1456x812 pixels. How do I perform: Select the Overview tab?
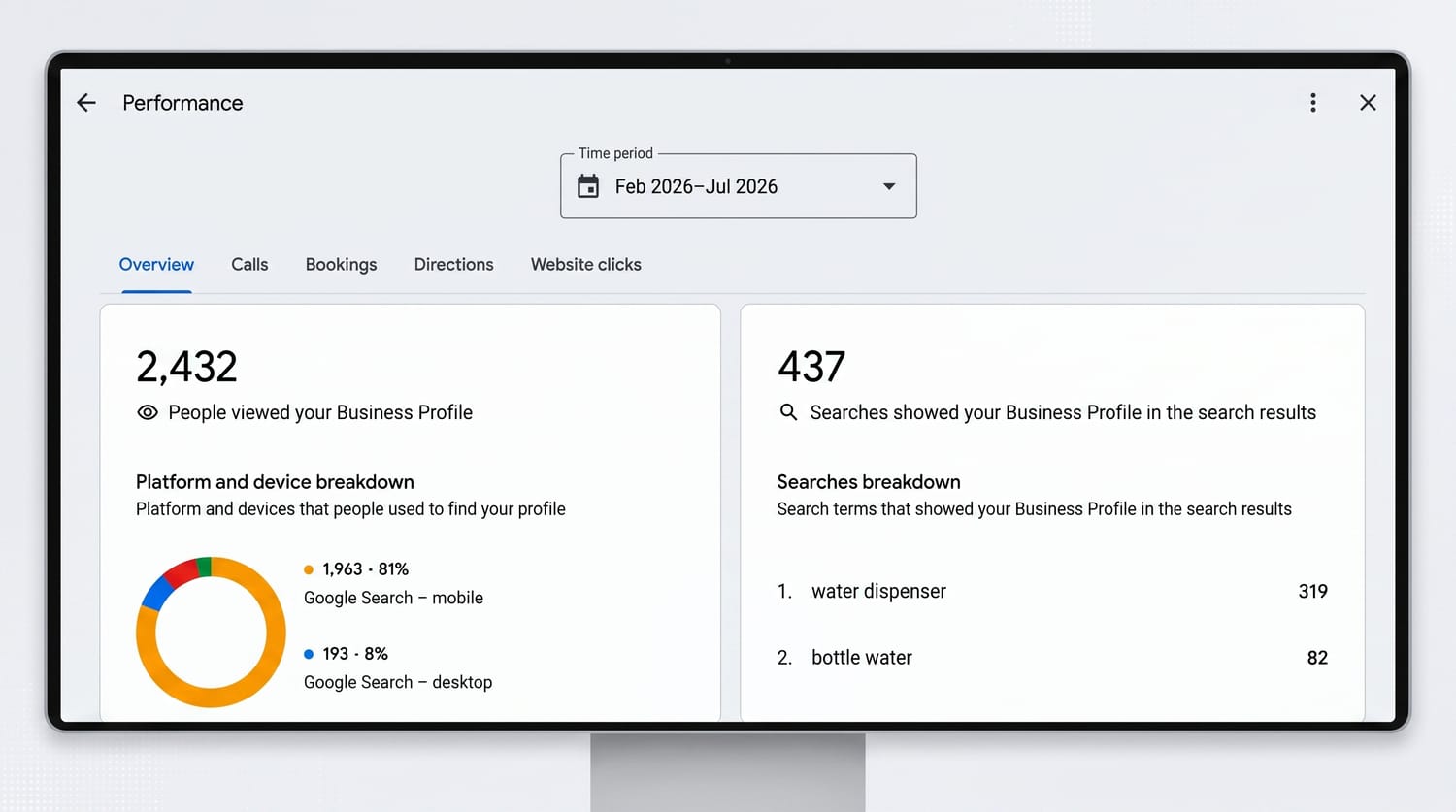[x=156, y=265]
